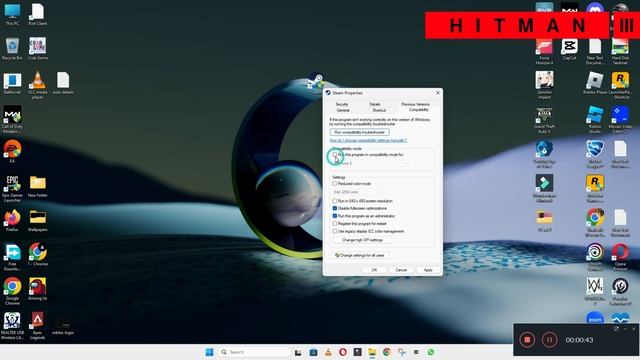Select the Apex Legends desktop icon

(x=38, y=326)
